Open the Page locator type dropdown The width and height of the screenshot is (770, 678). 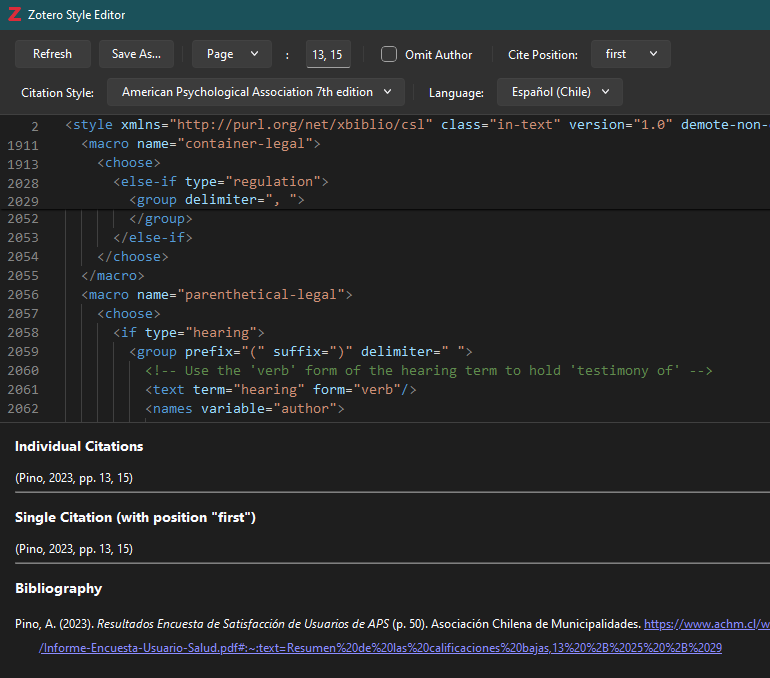coord(232,54)
